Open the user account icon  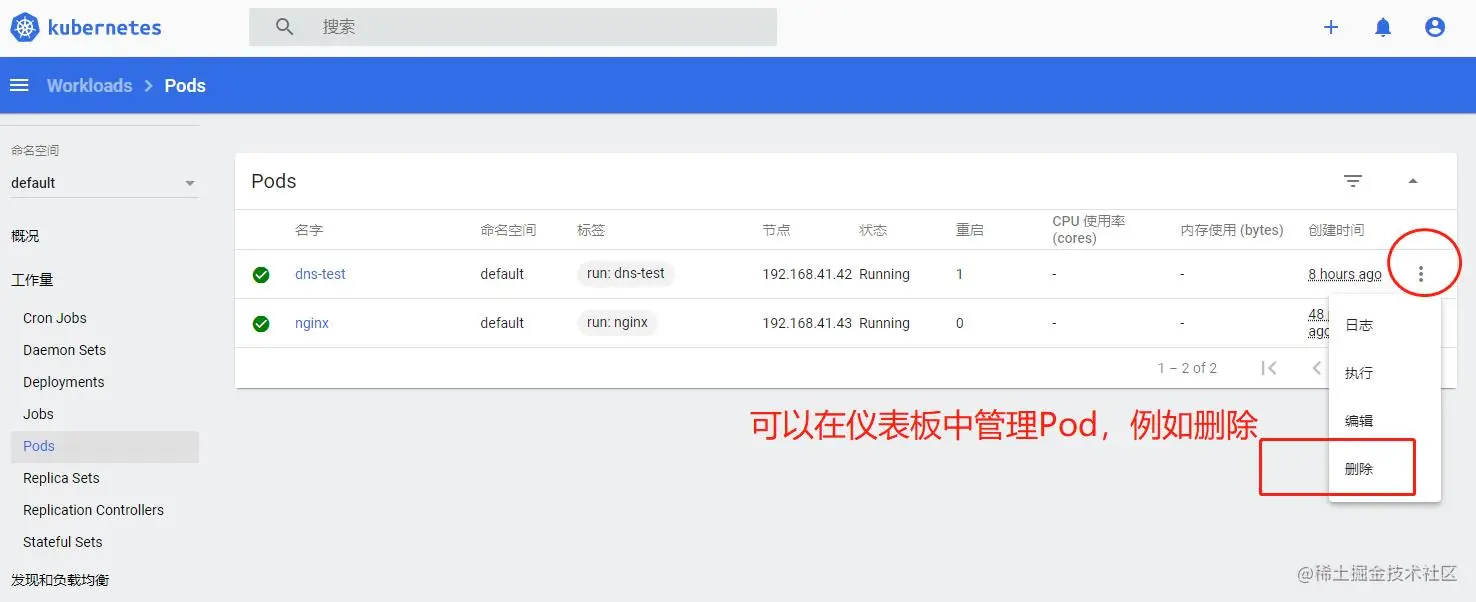click(x=1435, y=28)
